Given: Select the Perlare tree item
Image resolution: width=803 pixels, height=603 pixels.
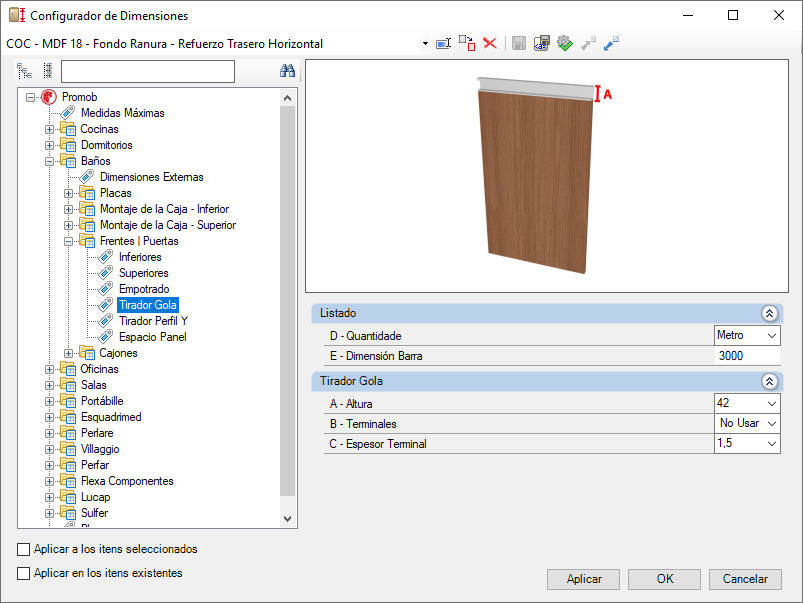Looking at the screenshot, I should click(97, 433).
